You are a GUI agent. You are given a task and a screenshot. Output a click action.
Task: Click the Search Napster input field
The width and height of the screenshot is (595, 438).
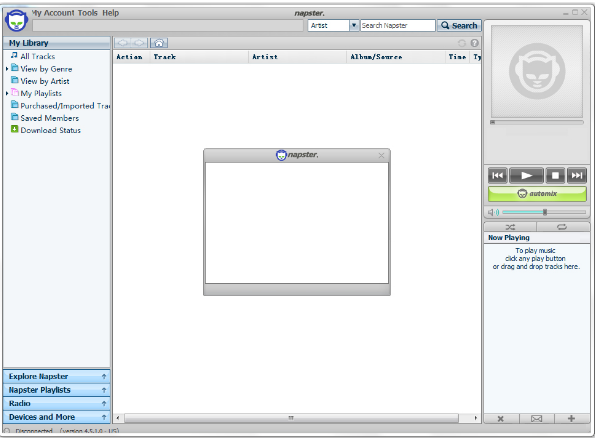coord(397,25)
